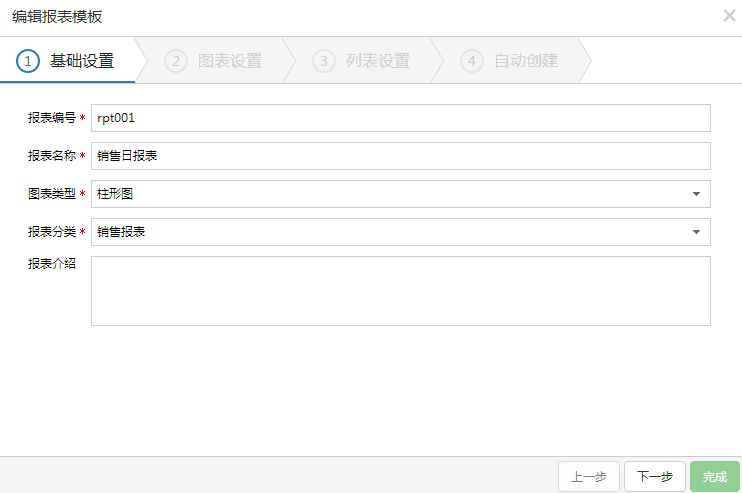Click the 报表编号 label
Image resolution: width=742 pixels, height=493 pixels.
(52, 117)
